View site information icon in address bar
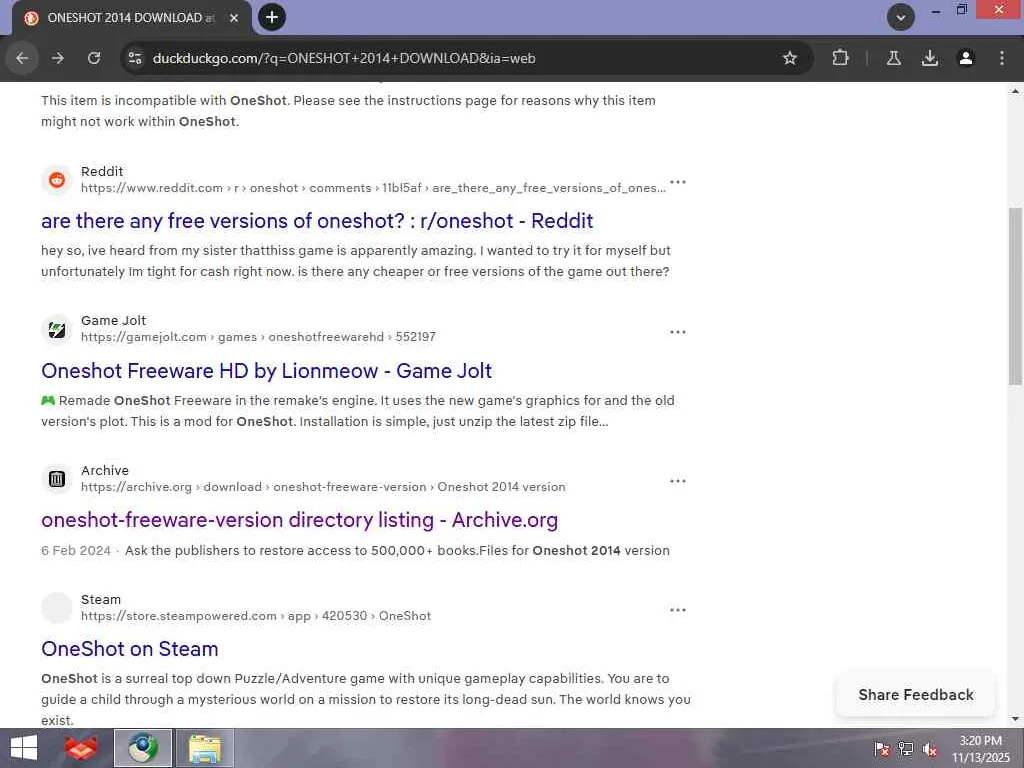 pyautogui.click(x=135, y=58)
